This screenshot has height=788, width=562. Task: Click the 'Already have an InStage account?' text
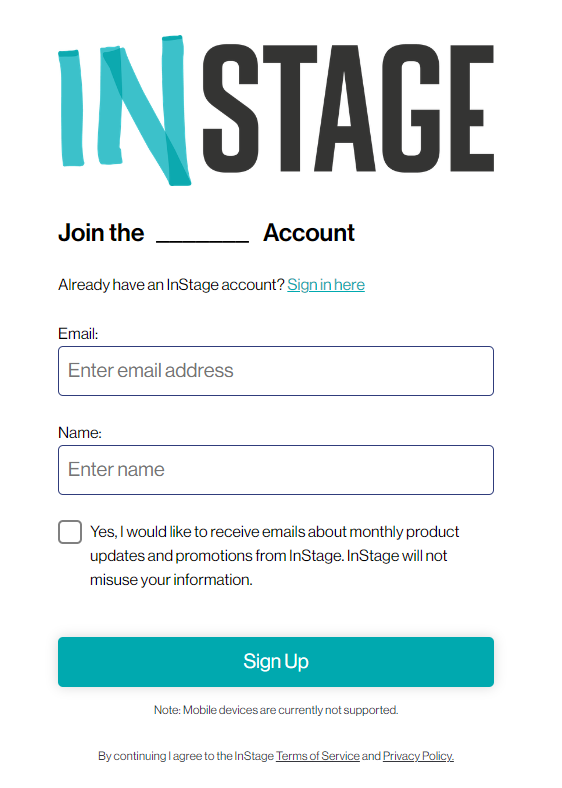pyautogui.click(x=171, y=285)
